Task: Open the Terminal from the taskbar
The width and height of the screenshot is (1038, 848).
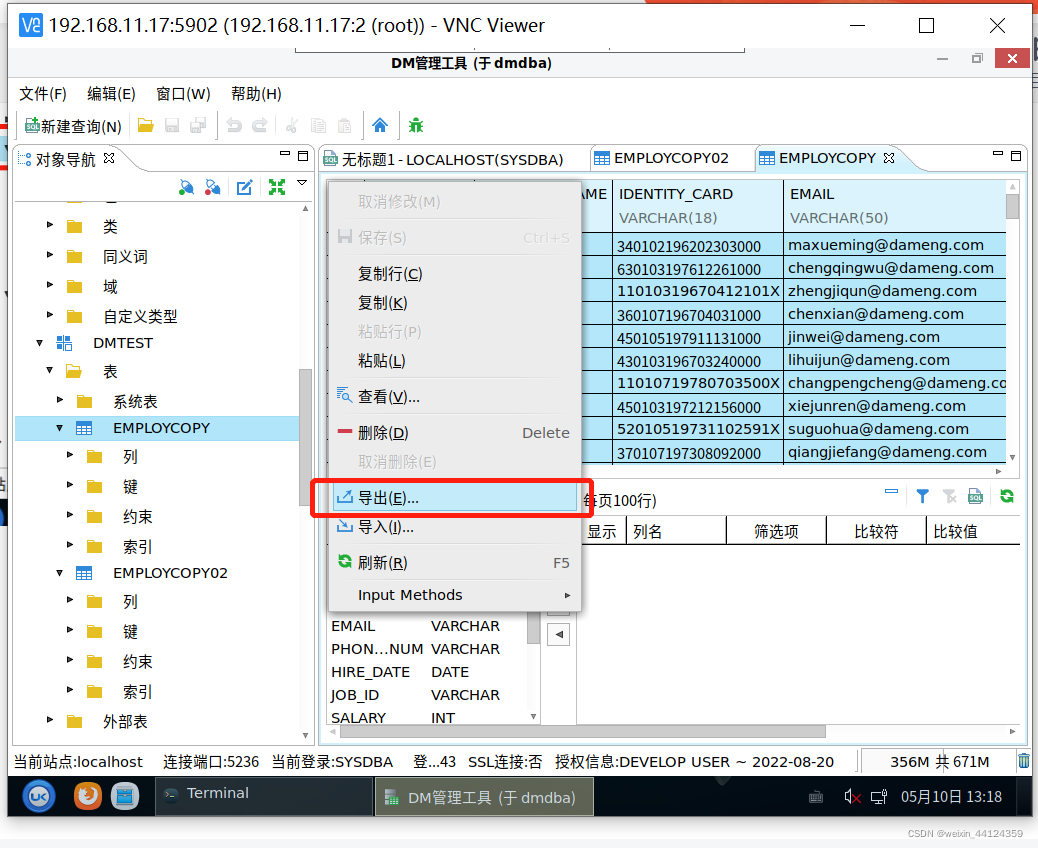Action: [x=220, y=793]
